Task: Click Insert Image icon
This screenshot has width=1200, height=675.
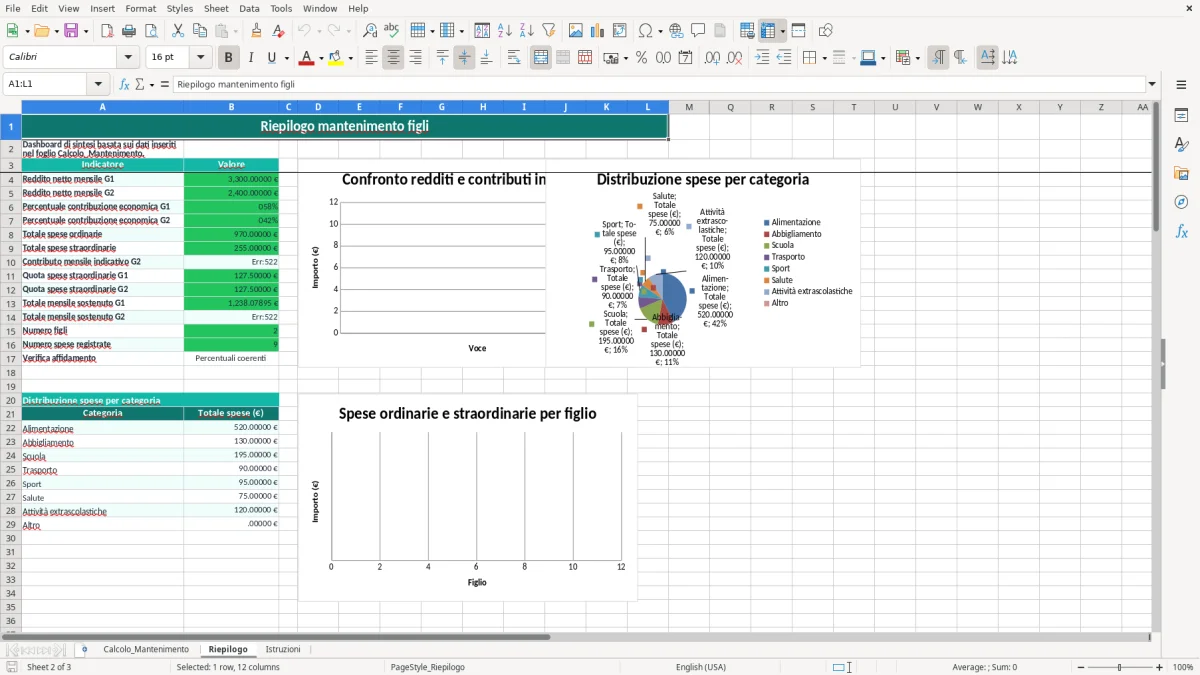Action: click(x=576, y=31)
